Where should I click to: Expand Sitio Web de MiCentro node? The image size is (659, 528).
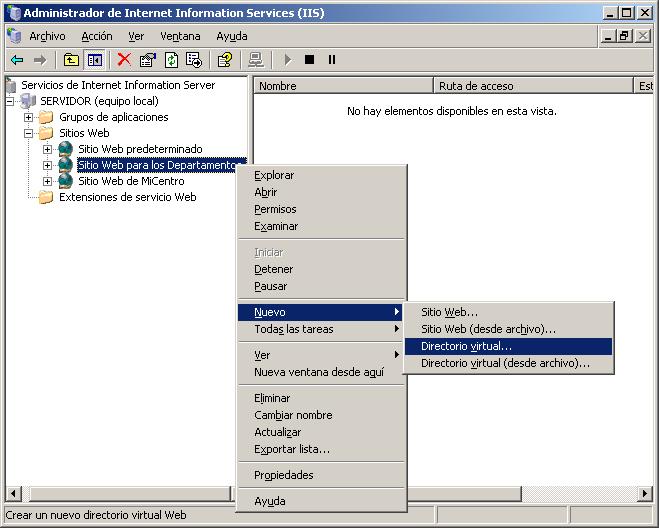(x=47, y=181)
